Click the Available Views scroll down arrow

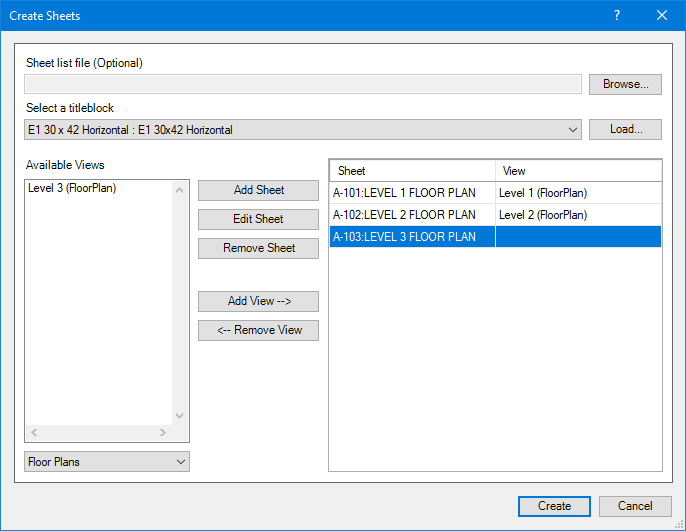(x=179, y=416)
